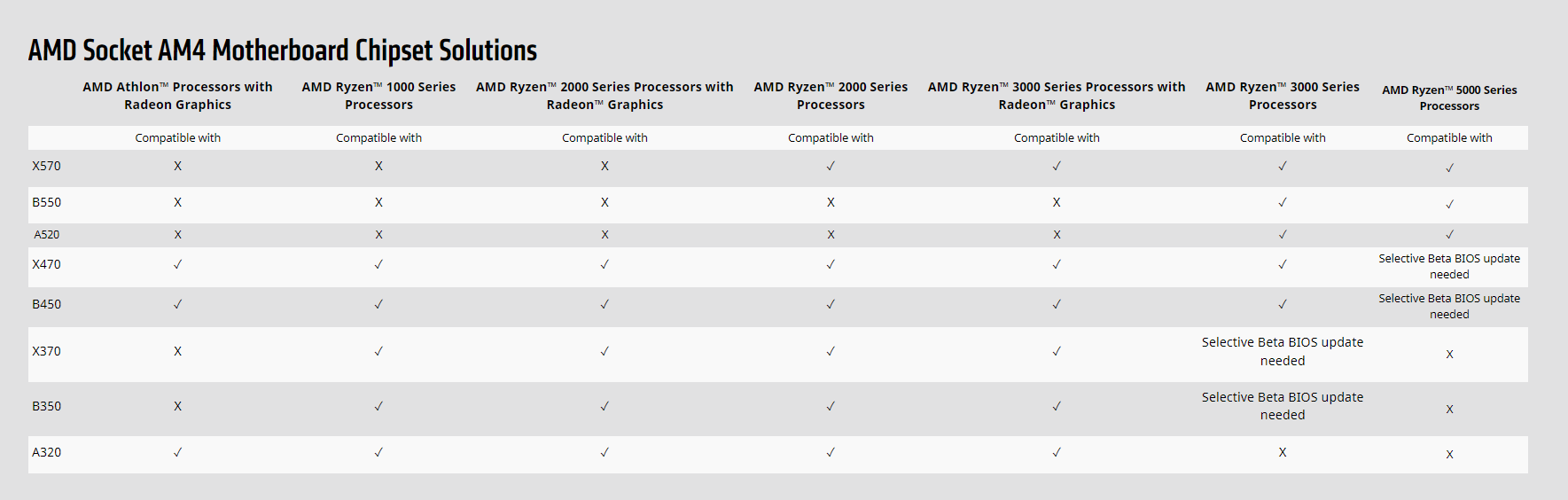Click the A520 Ryzen 5000 Series checkmark
This screenshot has height=500, width=1568.
(x=1449, y=235)
